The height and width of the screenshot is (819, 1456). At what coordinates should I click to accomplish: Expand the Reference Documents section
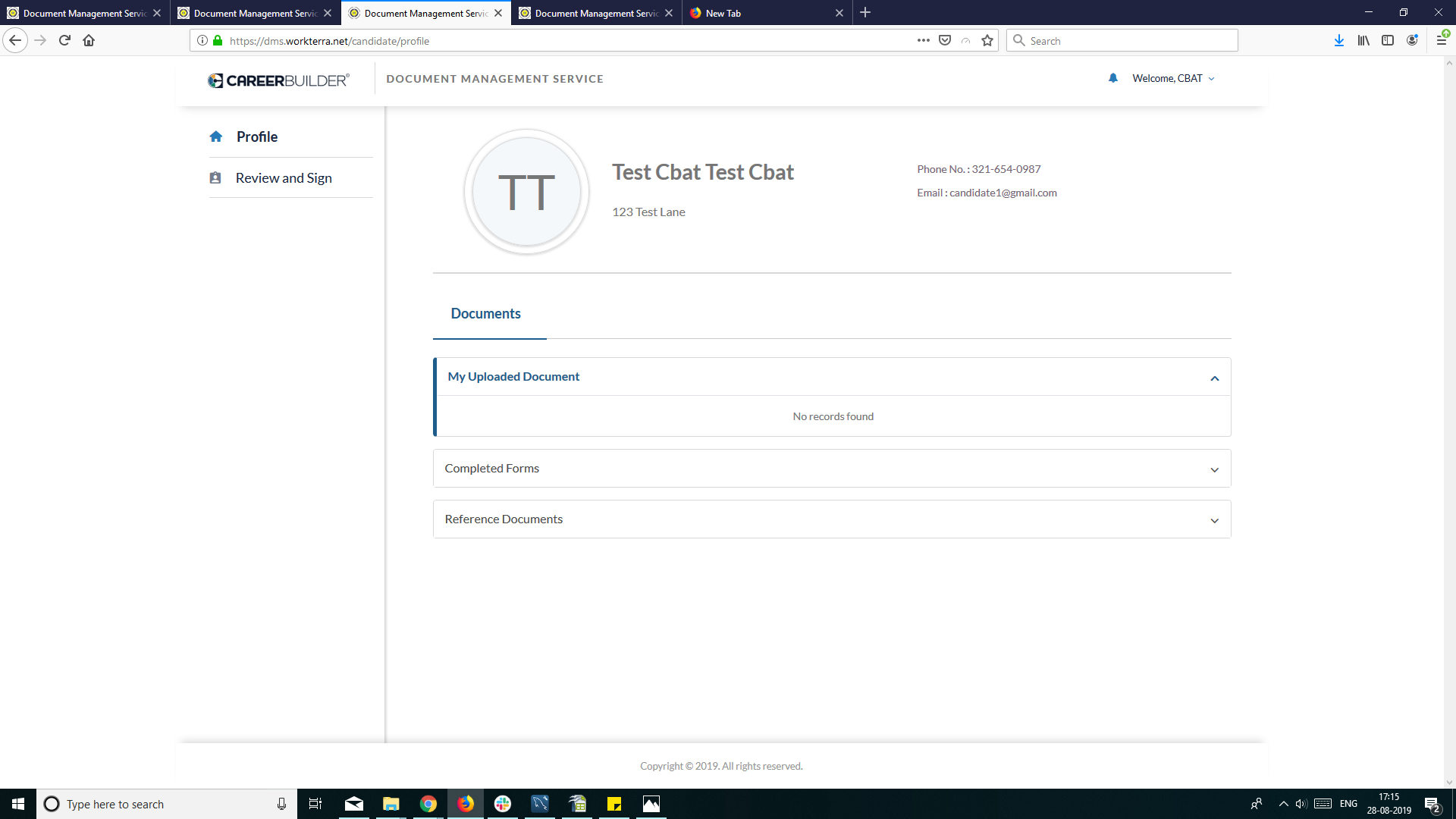tap(1214, 520)
